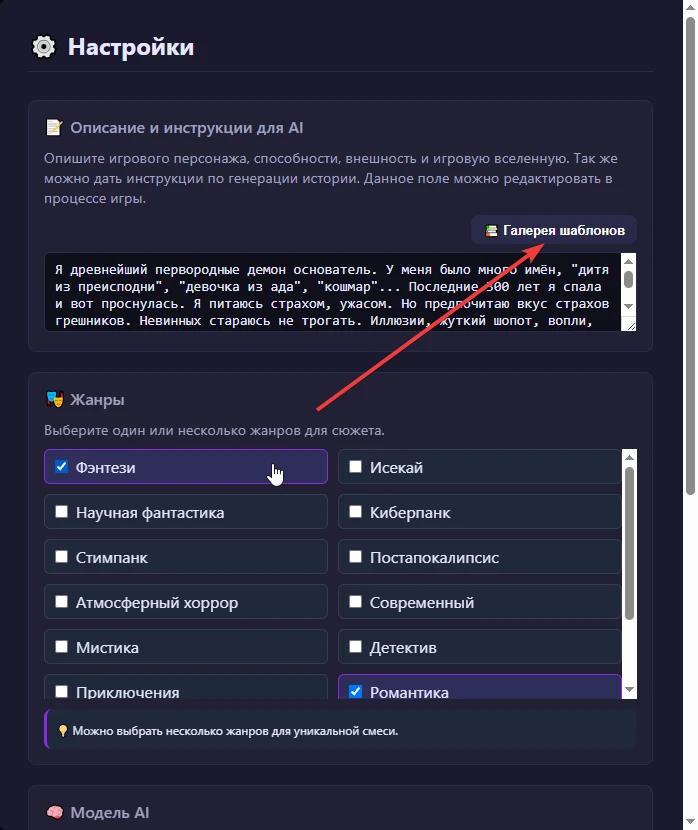Screen dimensions: 698x830
Task: Tick the Мистика genre checkbox
Action: pyautogui.click(x=61, y=646)
